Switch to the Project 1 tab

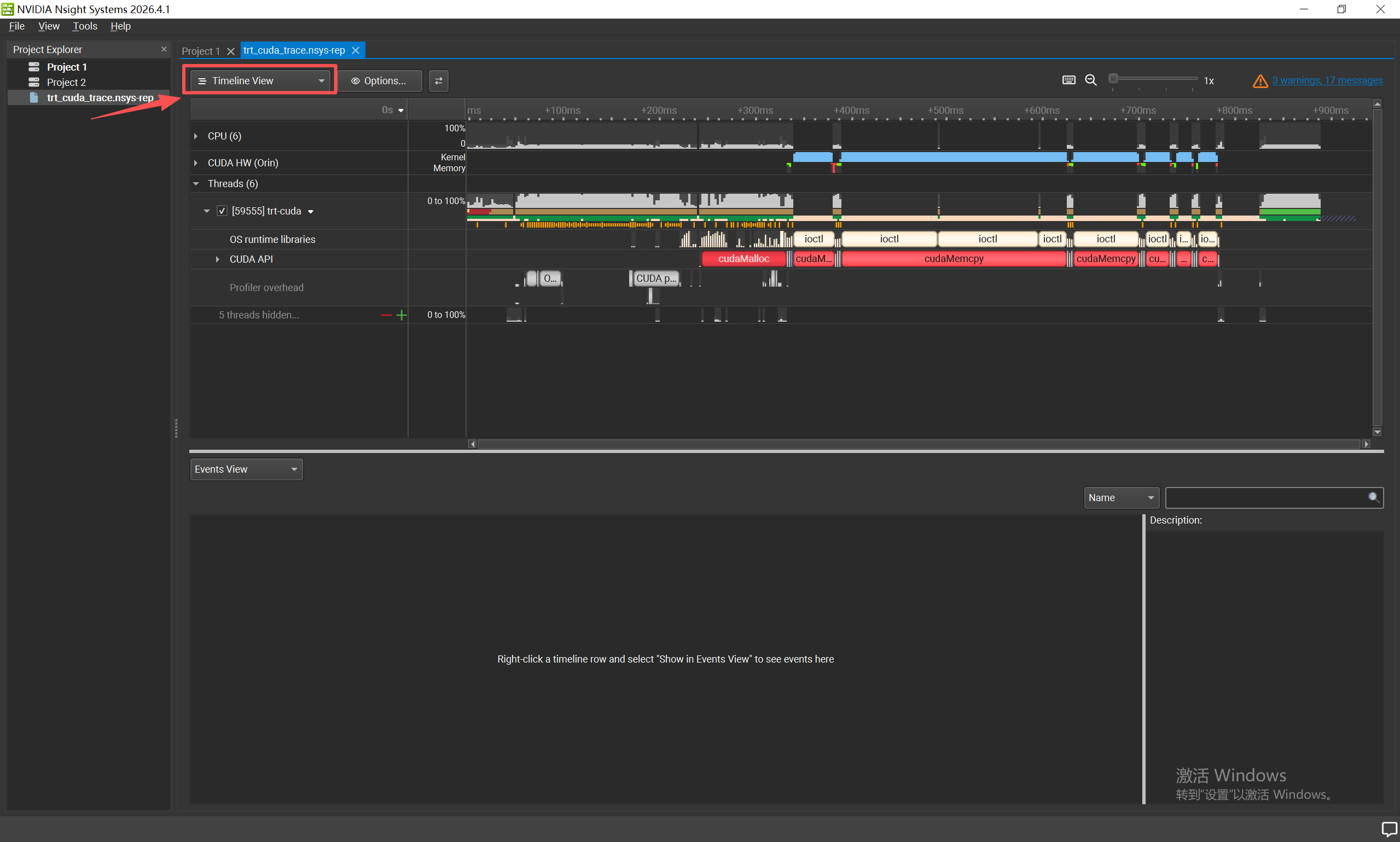(x=201, y=51)
